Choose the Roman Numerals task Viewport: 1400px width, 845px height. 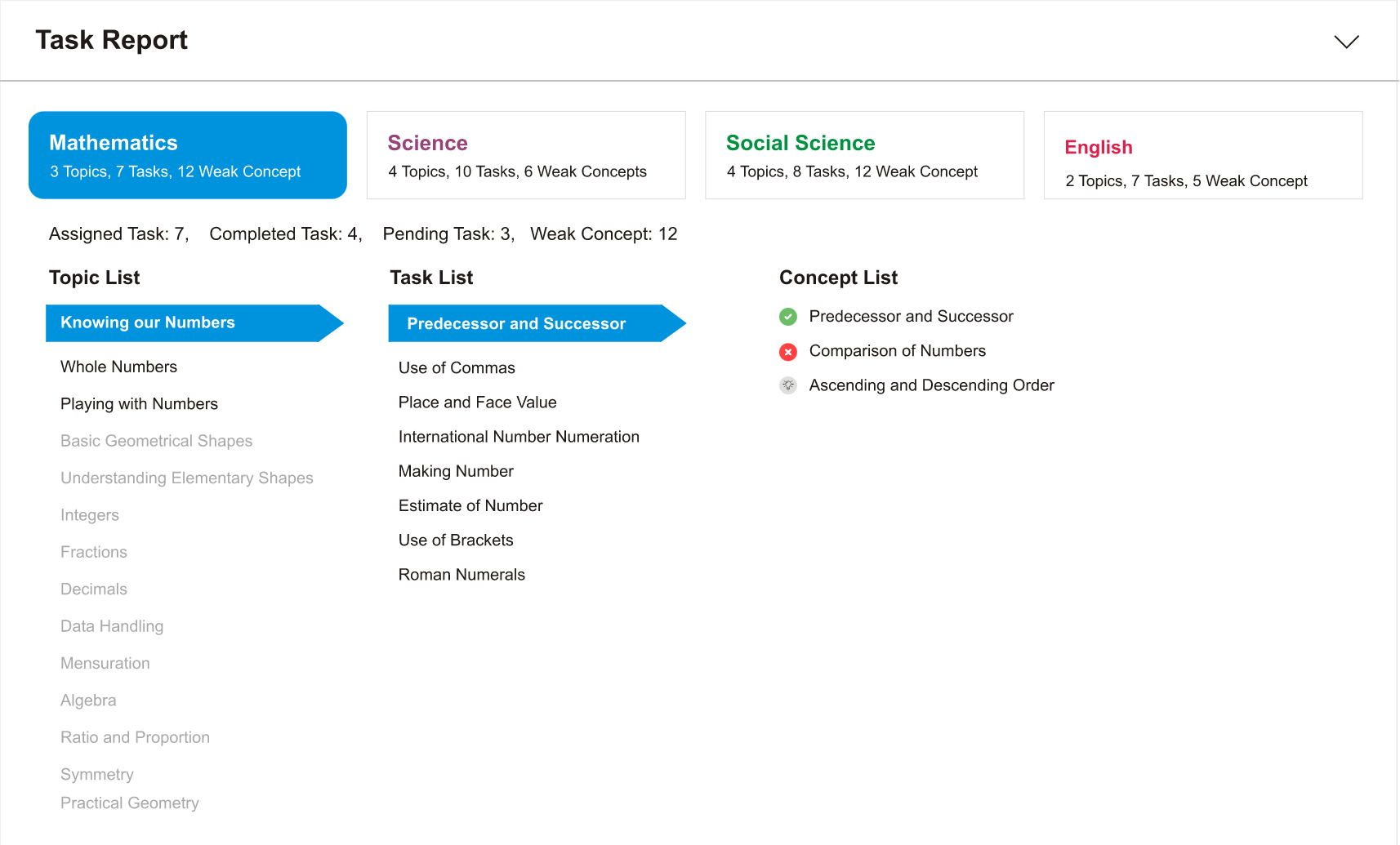(461, 575)
